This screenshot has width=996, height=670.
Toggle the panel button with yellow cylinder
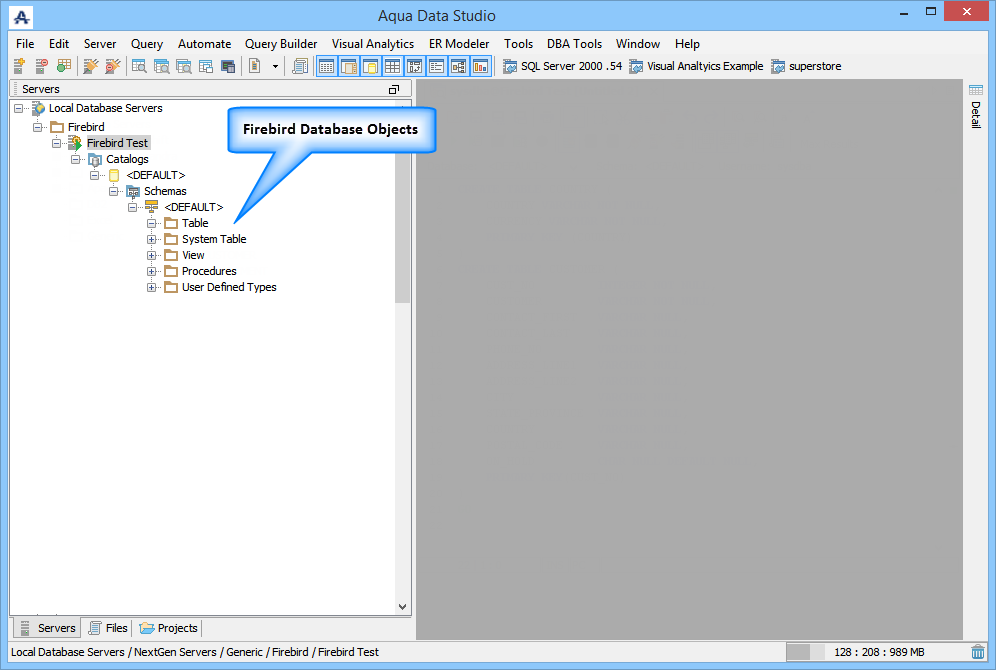370,66
